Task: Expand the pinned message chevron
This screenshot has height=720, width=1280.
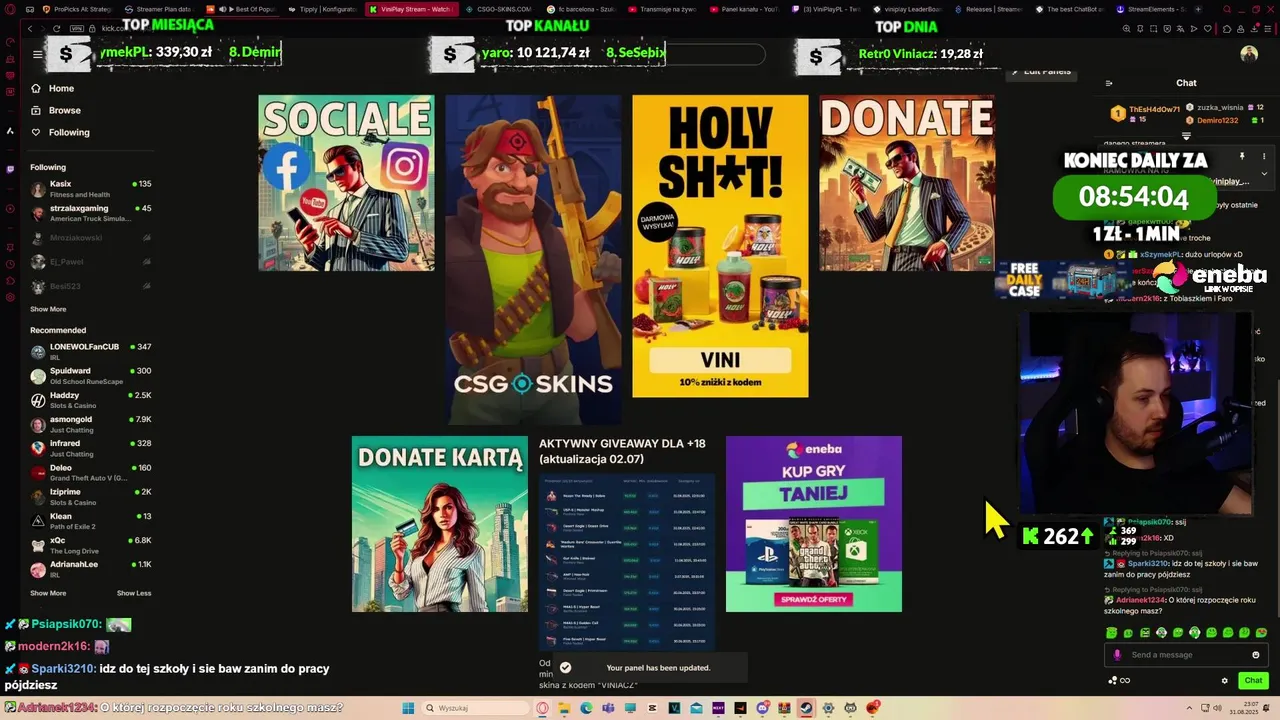Action: point(1264,174)
